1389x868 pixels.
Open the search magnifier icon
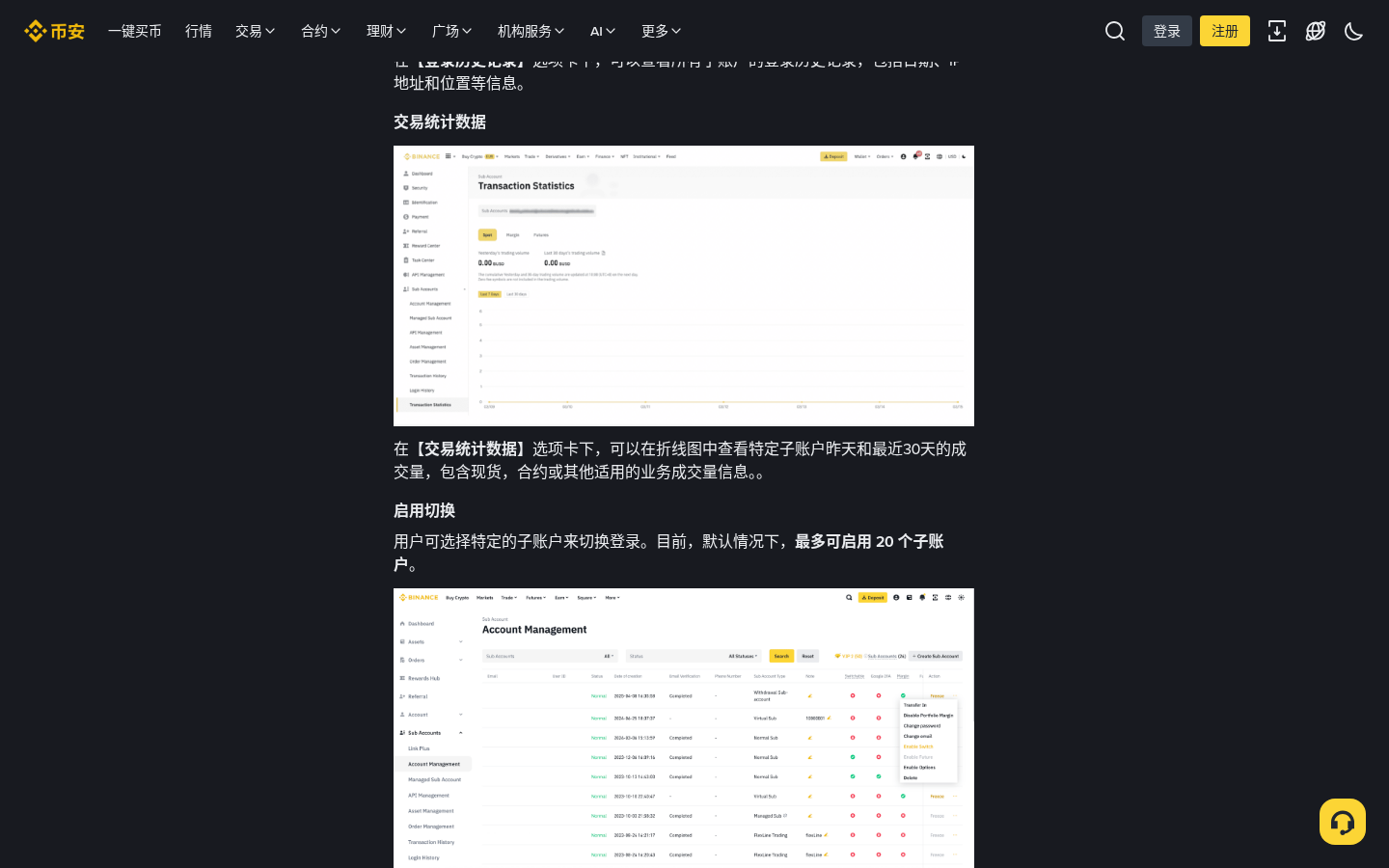point(1115,31)
